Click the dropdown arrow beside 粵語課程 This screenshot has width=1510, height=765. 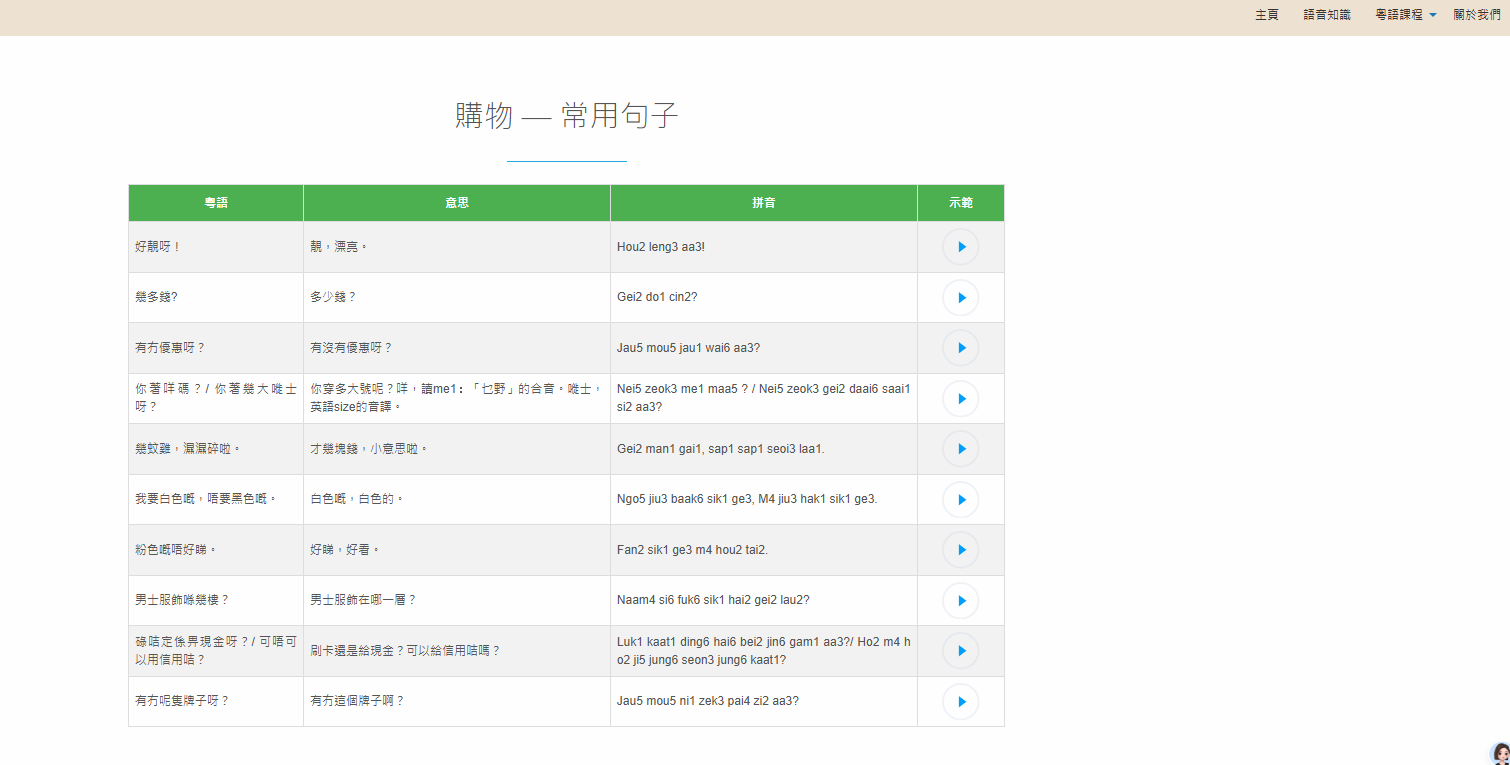coord(1433,16)
